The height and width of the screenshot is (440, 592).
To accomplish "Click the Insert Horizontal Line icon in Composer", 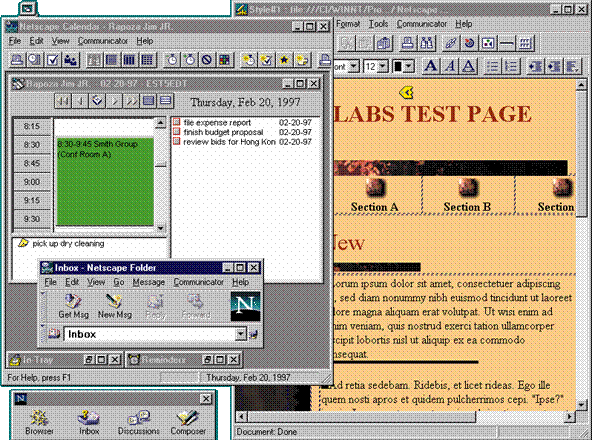I will coord(506,43).
